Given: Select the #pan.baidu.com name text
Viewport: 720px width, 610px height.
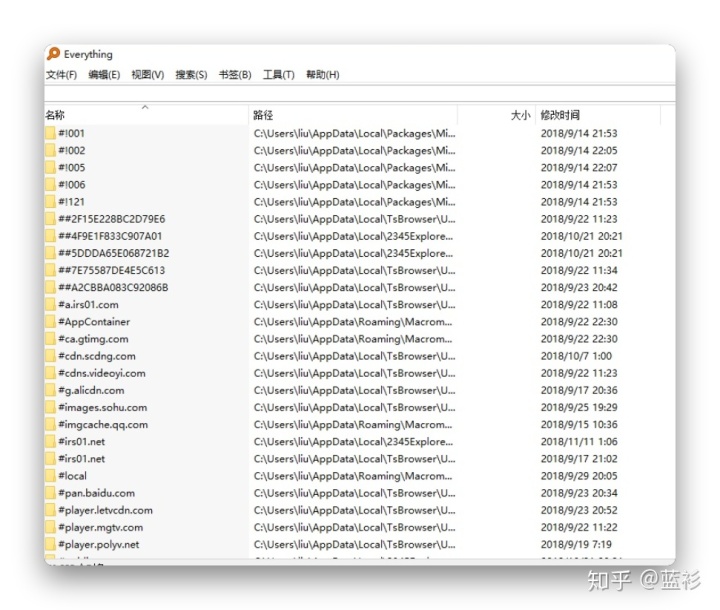Looking at the screenshot, I should (x=96, y=493).
